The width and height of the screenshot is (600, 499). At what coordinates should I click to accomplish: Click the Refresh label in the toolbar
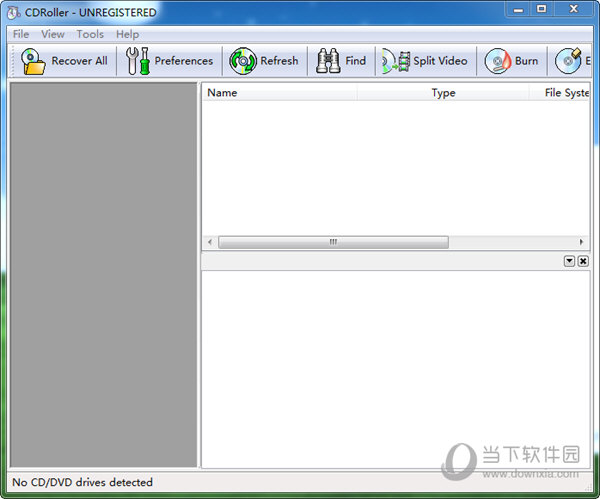pyautogui.click(x=279, y=61)
